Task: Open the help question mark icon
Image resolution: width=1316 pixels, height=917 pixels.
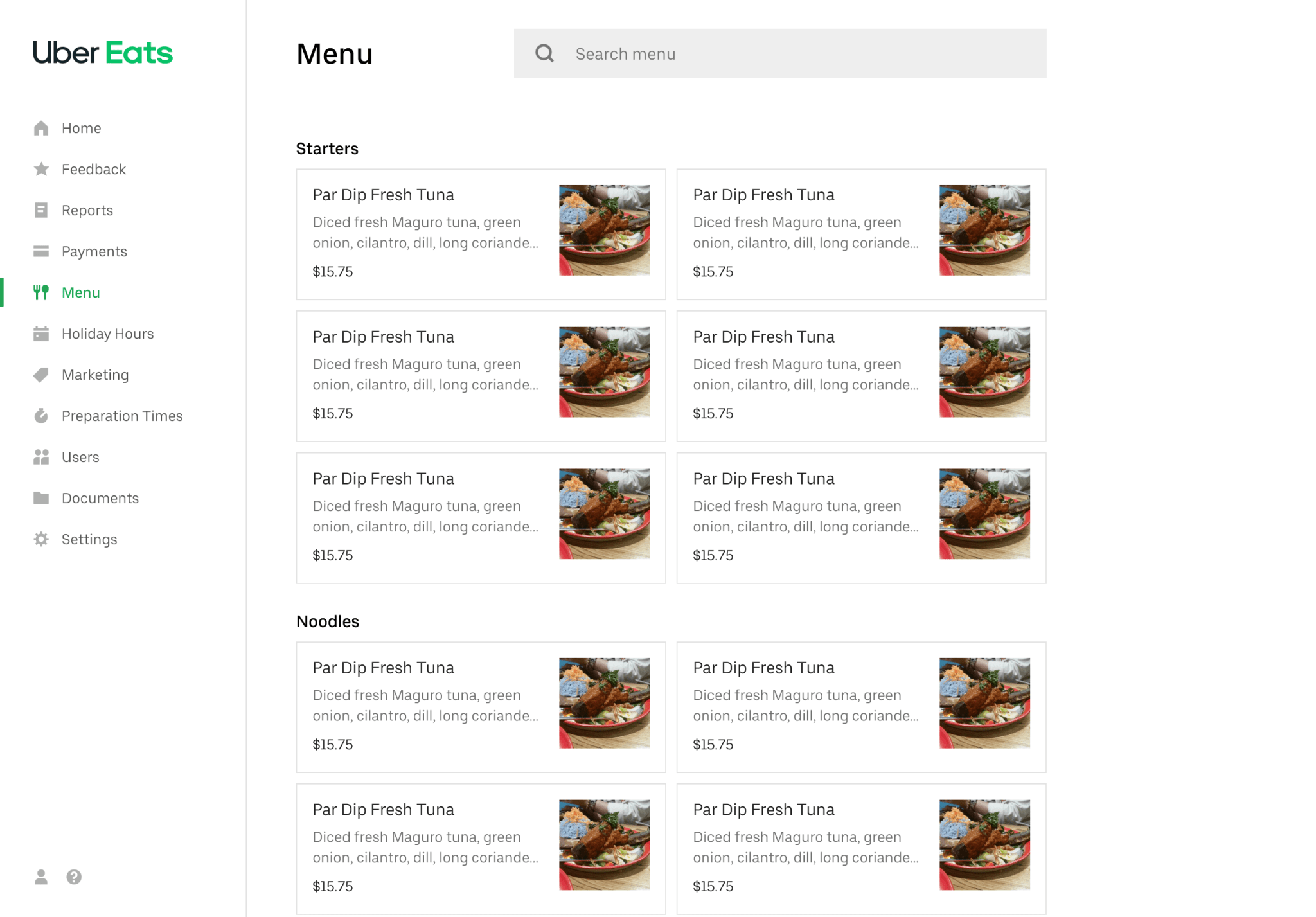Action: click(x=74, y=877)
